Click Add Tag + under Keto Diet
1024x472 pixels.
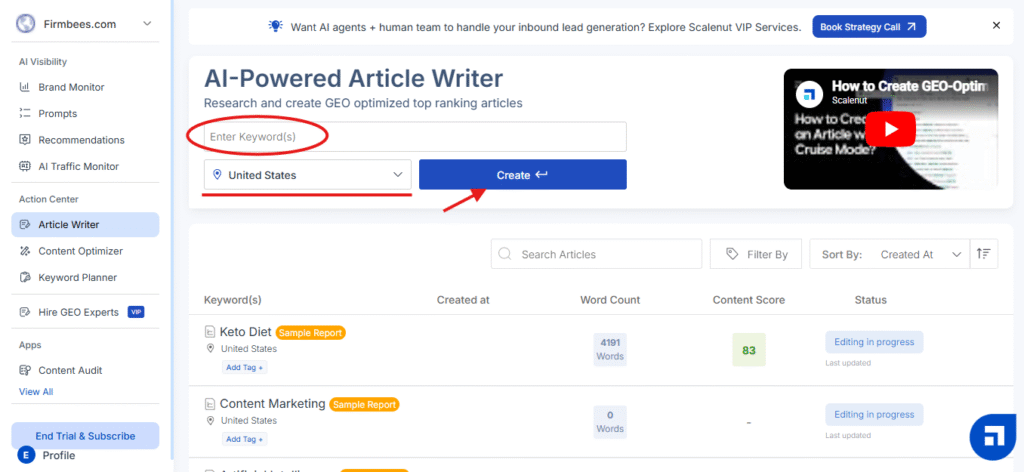pos(244,368)
